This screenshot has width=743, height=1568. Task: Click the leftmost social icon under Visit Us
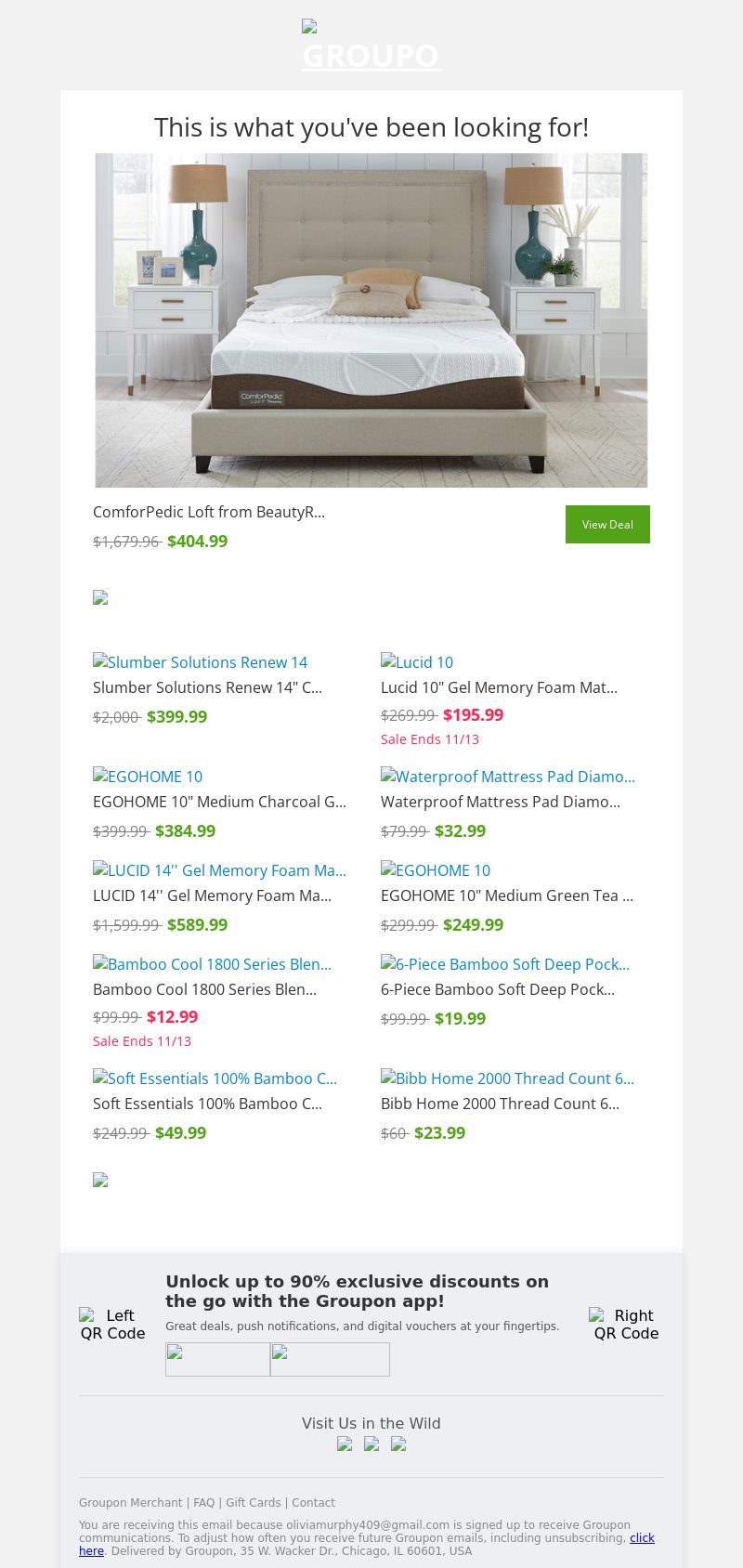pos(345,1444)
